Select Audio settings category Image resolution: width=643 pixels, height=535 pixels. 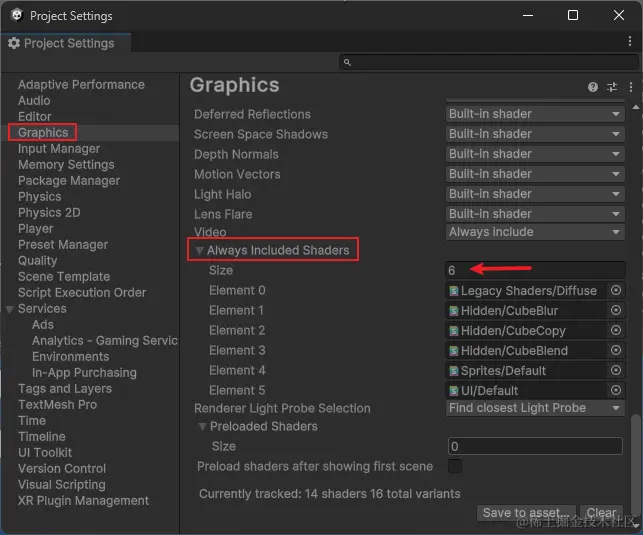point(34,100)
